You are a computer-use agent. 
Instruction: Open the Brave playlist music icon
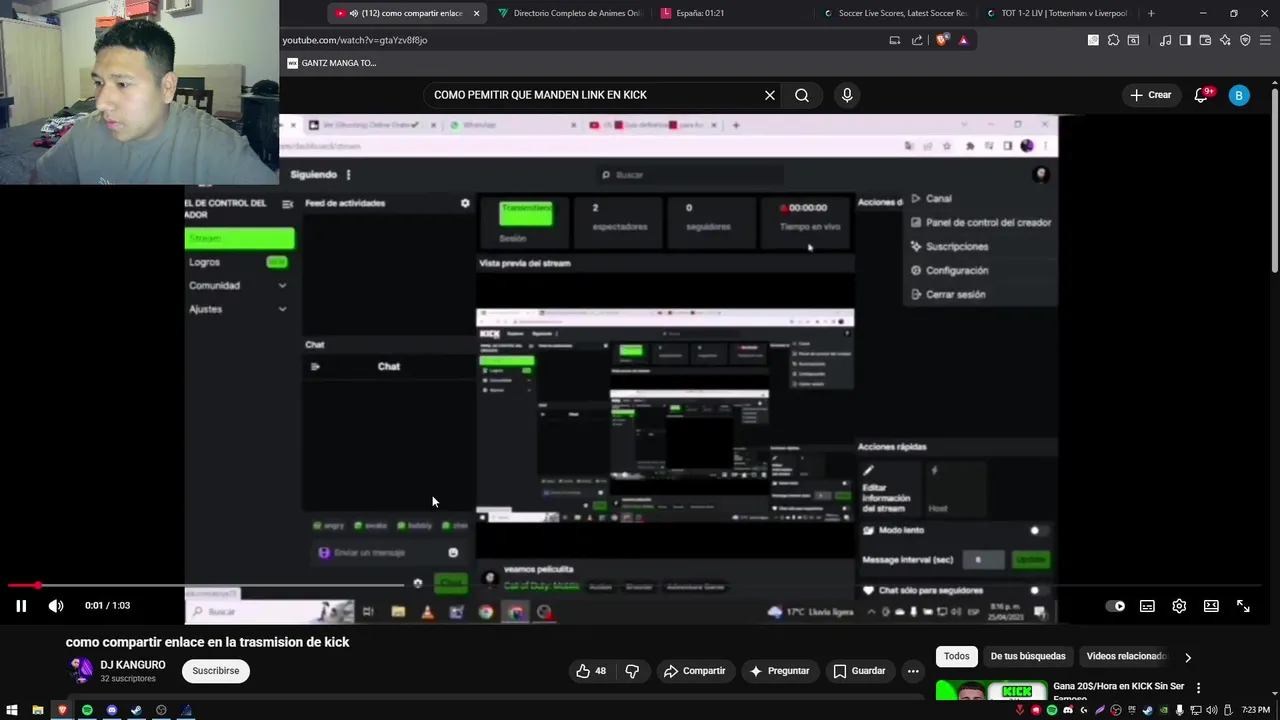click(x=1166, y=40)
